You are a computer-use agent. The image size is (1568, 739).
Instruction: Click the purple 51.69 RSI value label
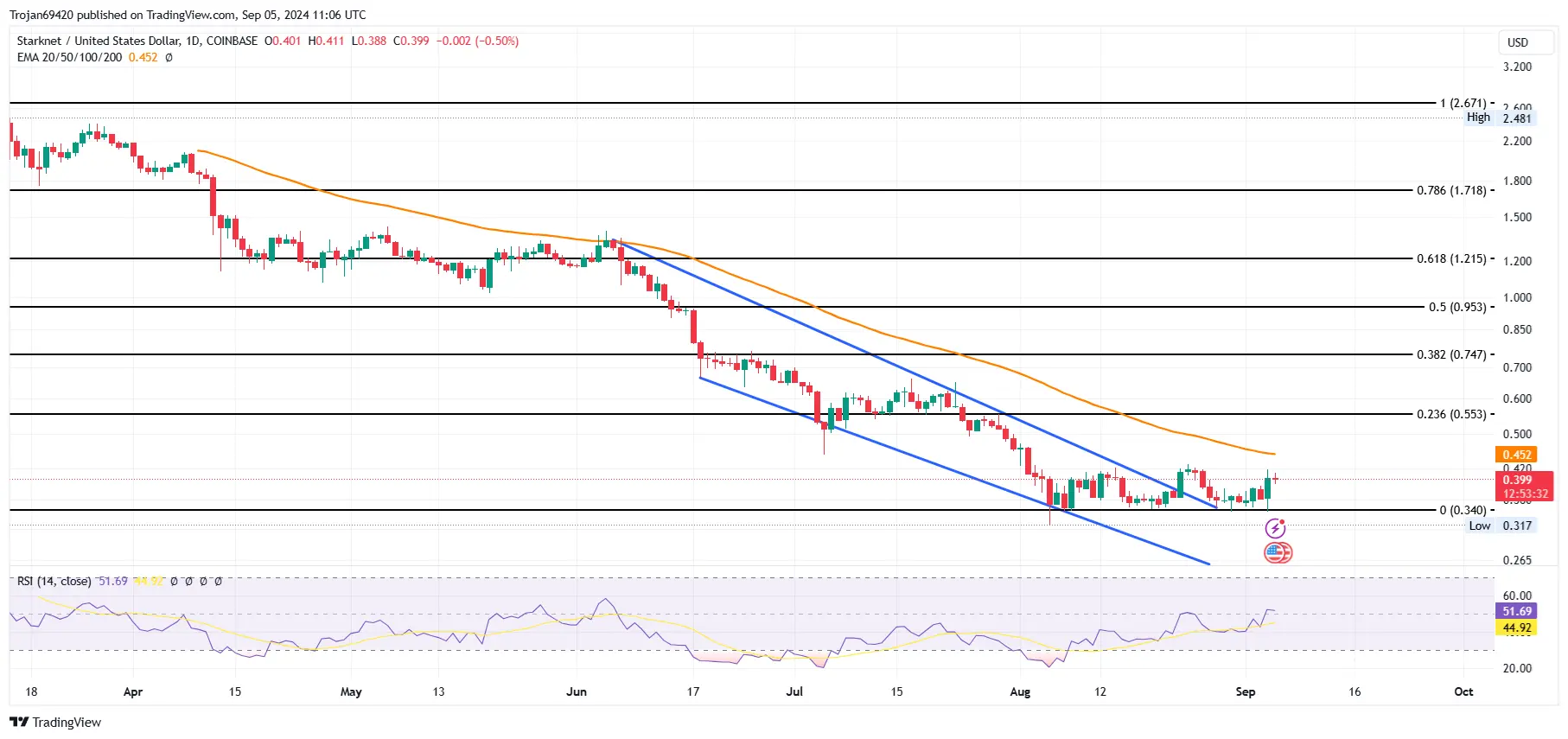[1516, 611]
